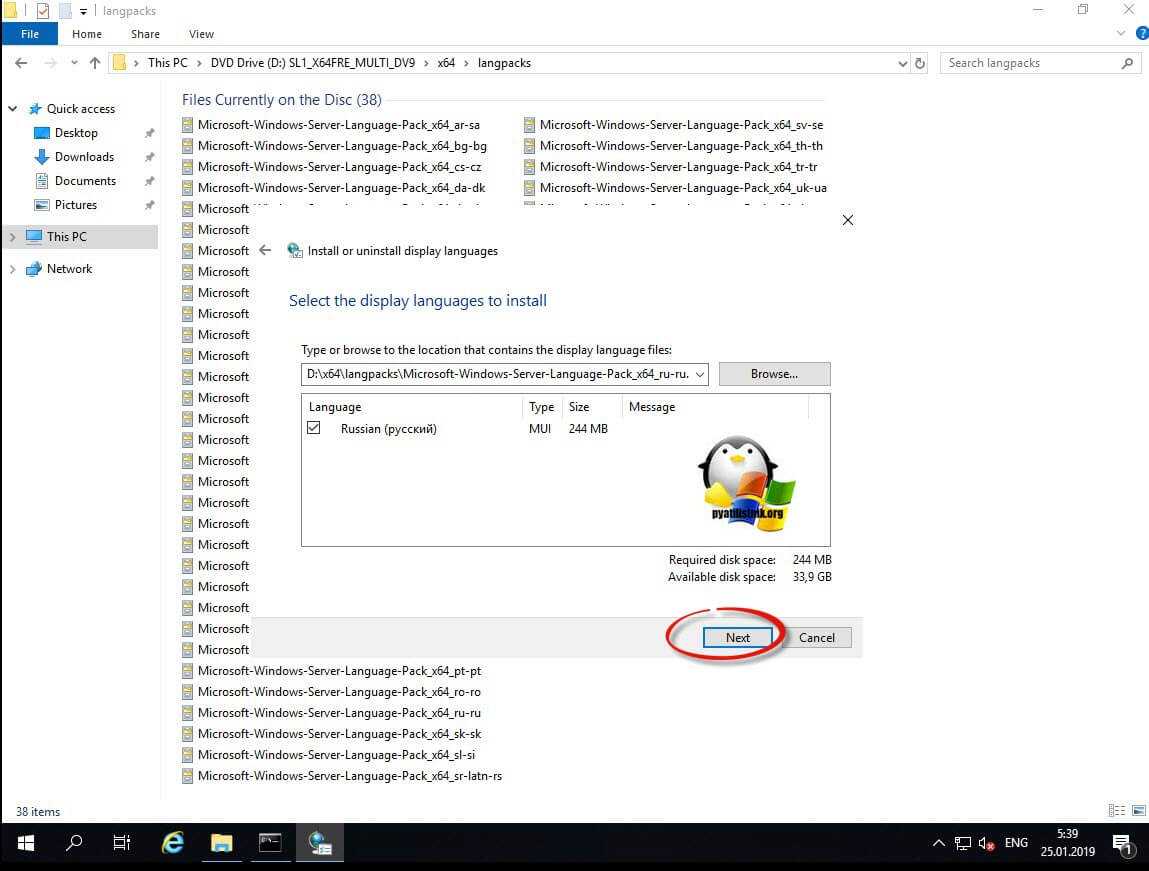The height and width of the screenshot is (871, 1149).
Task: Click the Search langpacks input field
Action: click(1030, 63)
